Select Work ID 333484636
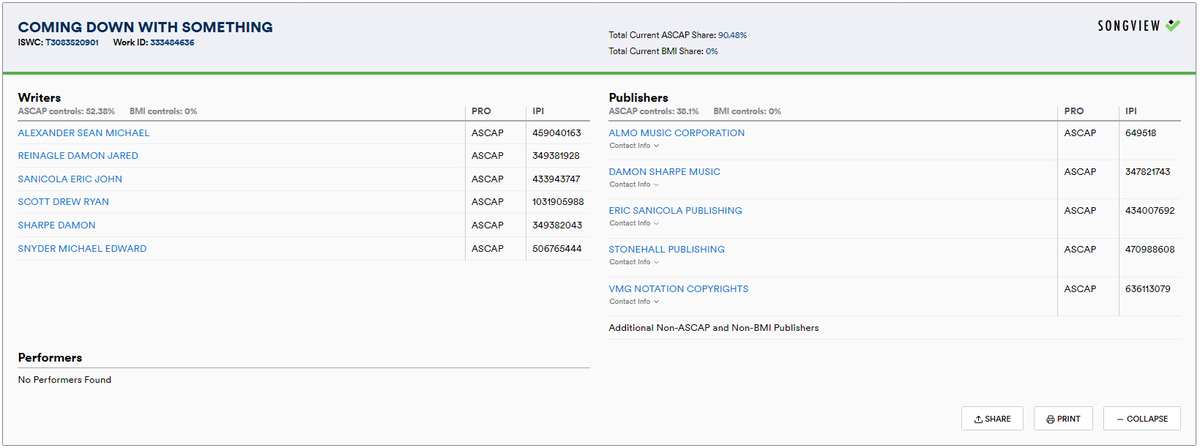This screenshot has height=448, width=1200. point(172,43)
